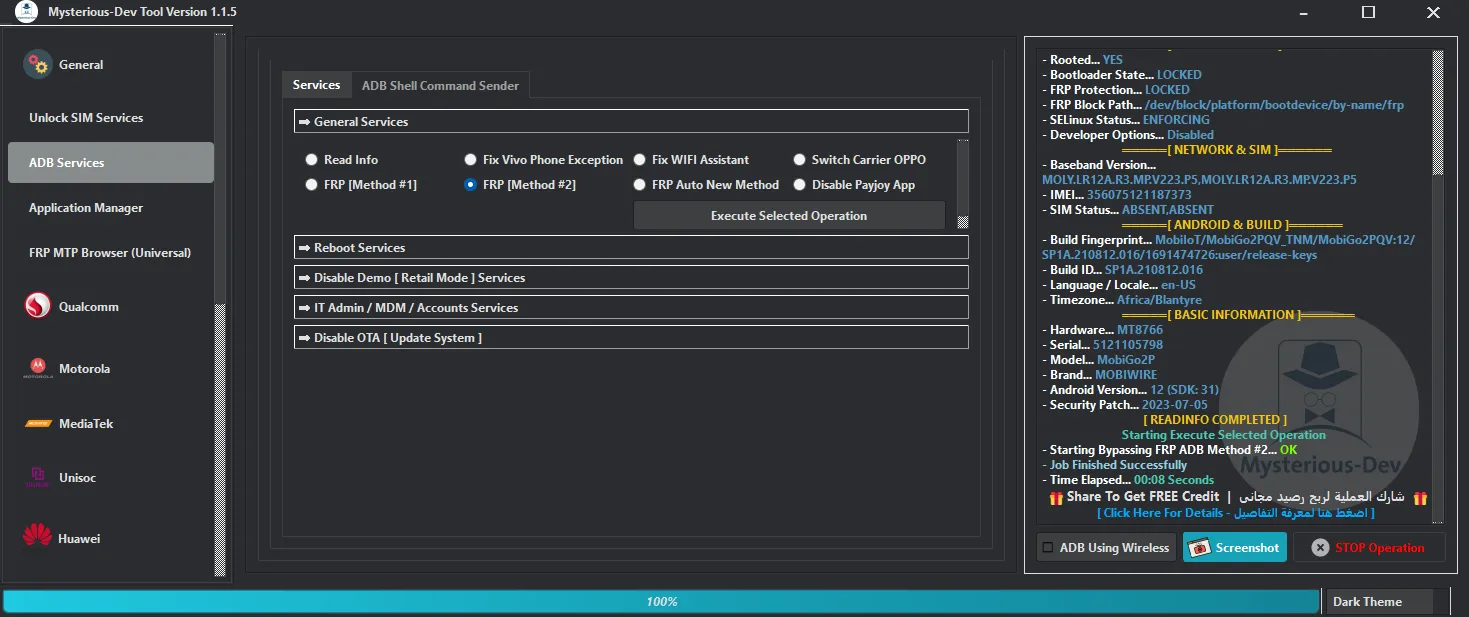Click the MediaTek logo icon
This screenshot has width=1469, height=617.
[x=38, y=424]
